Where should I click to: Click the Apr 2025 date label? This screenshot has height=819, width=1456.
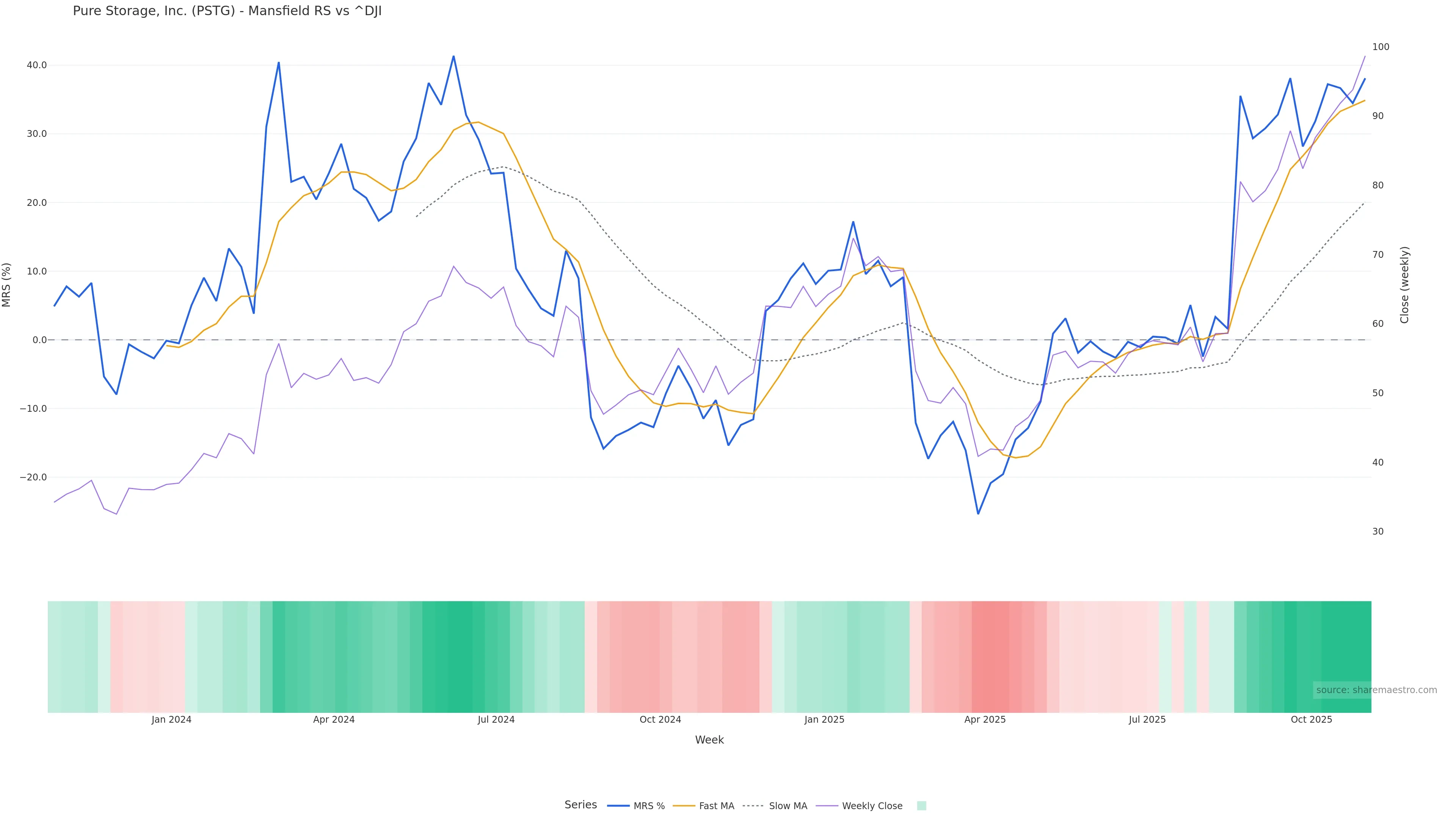click(985, 720)
